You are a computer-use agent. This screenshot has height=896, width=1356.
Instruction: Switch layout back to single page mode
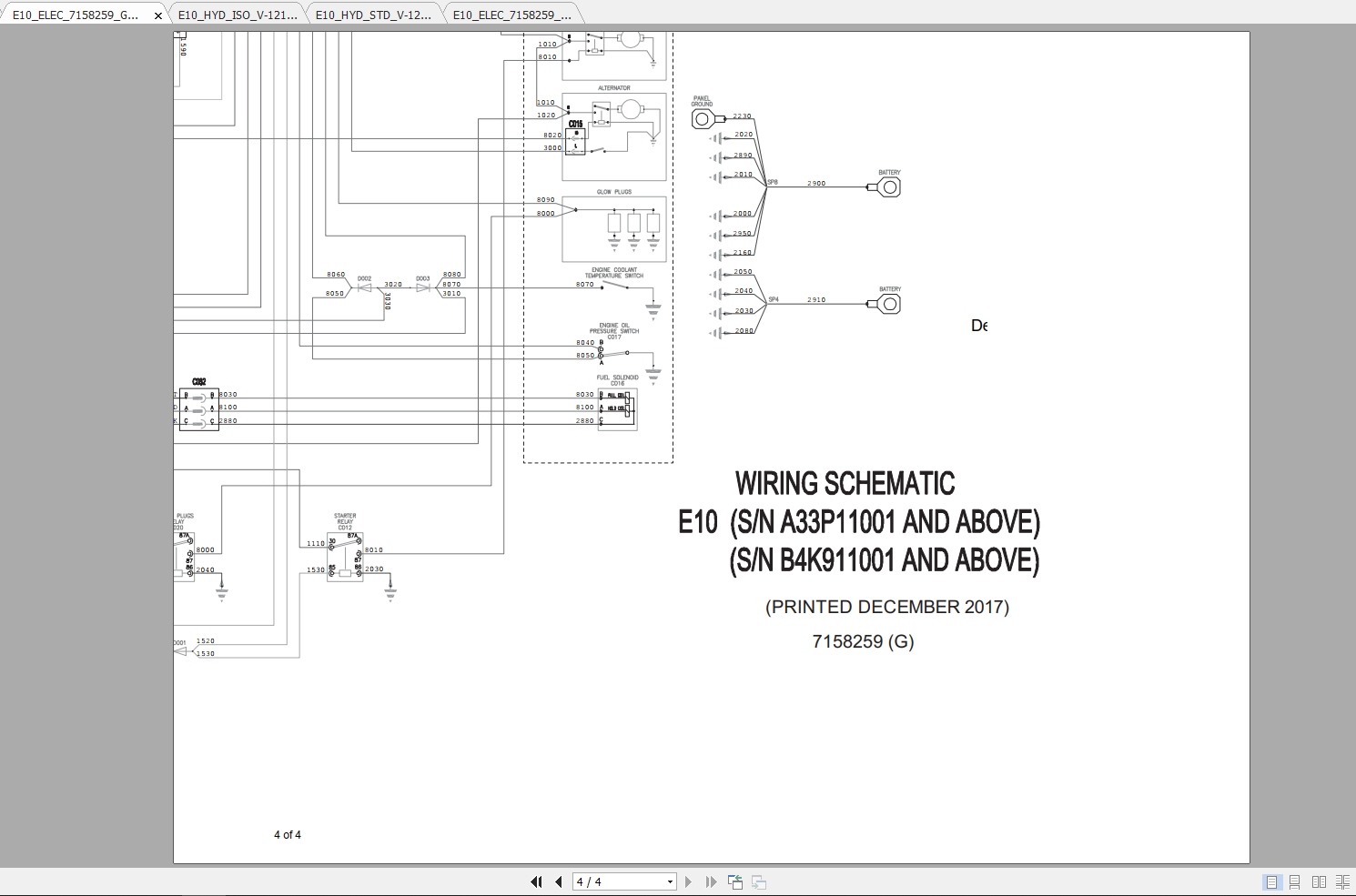point(1270,881)
